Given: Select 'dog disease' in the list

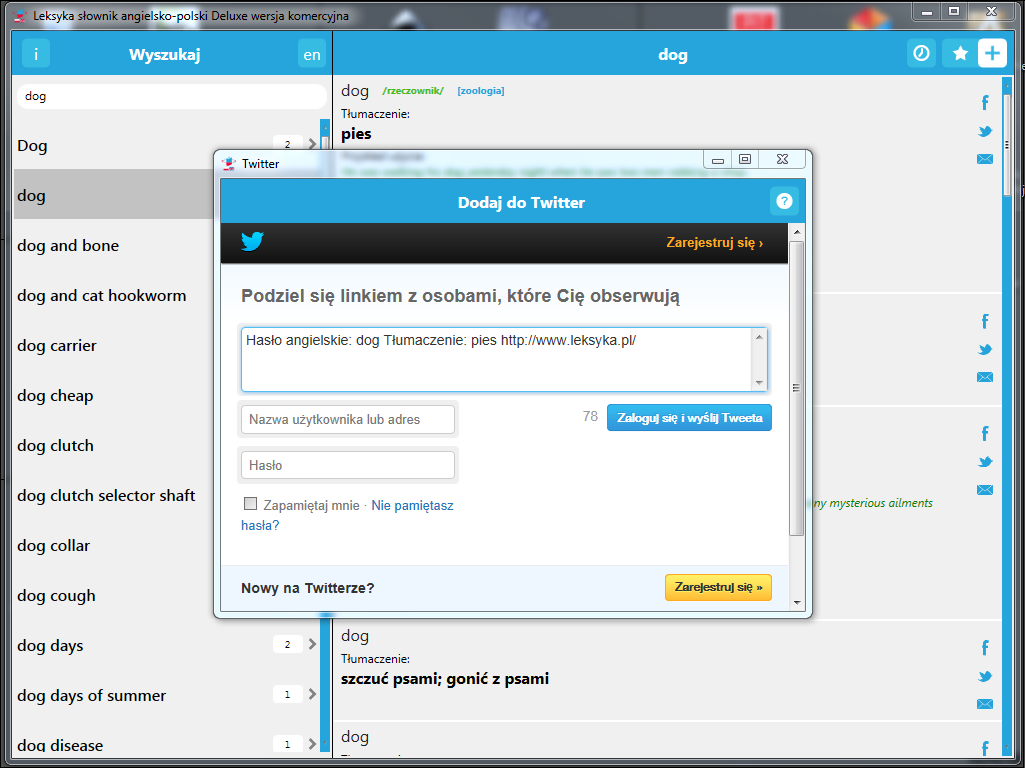Looking at the screenshot, I should click(60, 745).
